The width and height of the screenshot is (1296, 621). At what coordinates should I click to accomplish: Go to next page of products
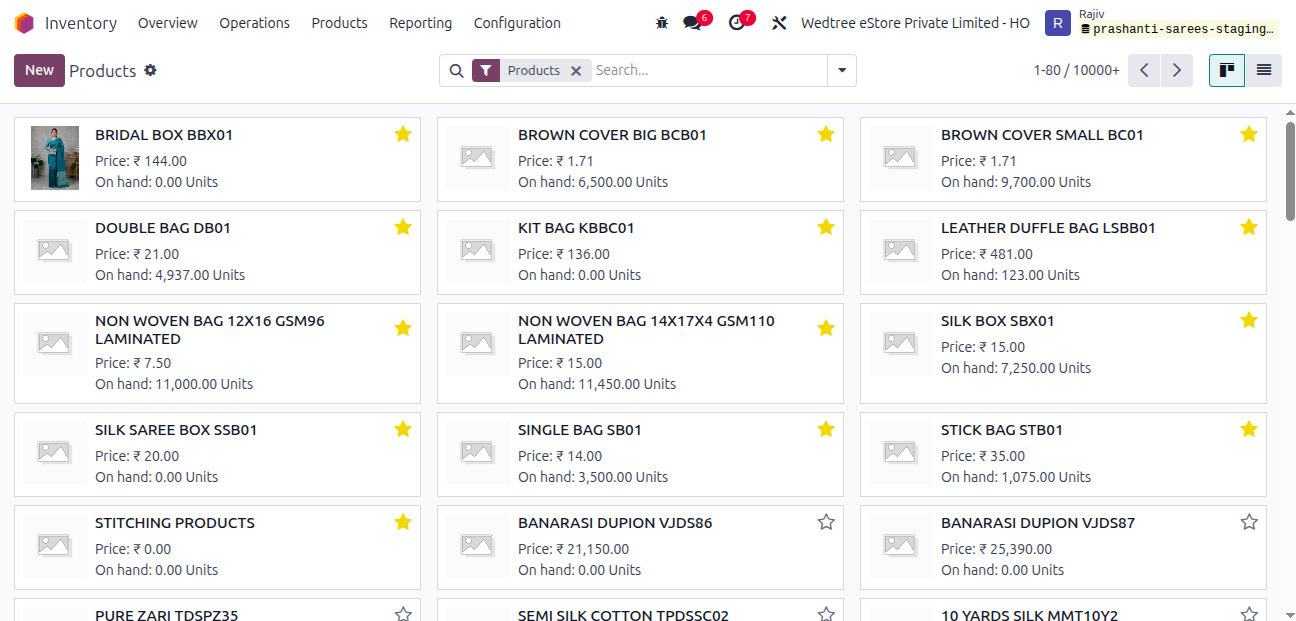1177,70
